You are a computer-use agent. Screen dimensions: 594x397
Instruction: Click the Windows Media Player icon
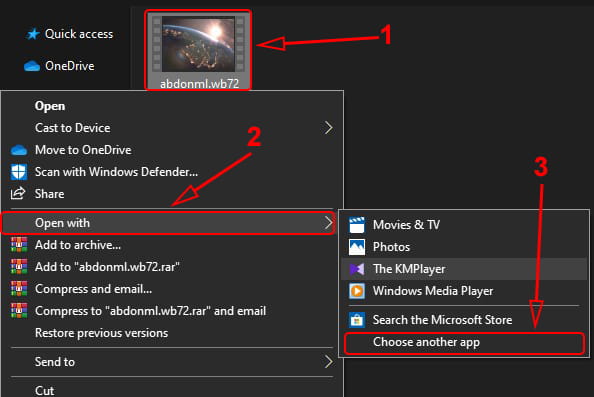pos(357,291)
